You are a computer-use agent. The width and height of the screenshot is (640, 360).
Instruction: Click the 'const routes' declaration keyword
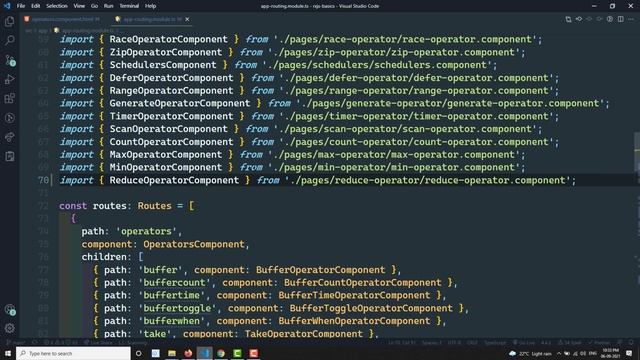point(73,206)
